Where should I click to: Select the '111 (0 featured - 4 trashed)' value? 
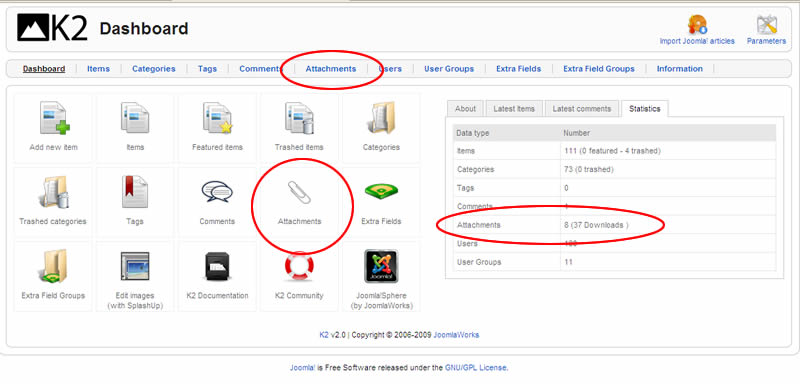[612, 151]
